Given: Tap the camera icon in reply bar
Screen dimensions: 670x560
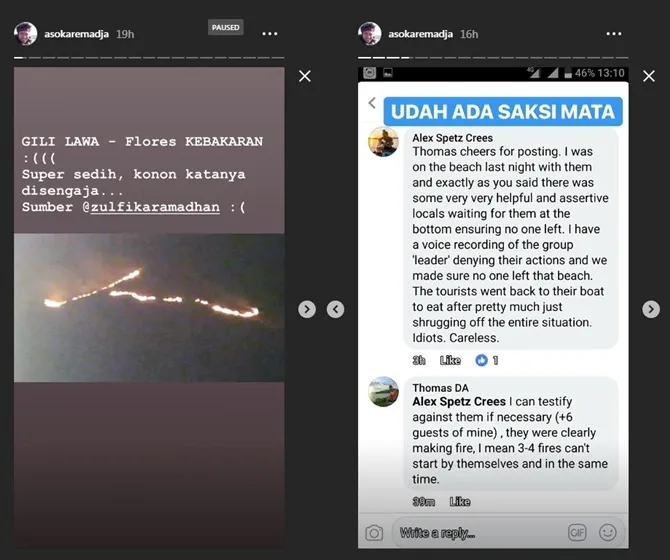Looking at the screenshot, I should coord(374,533).
